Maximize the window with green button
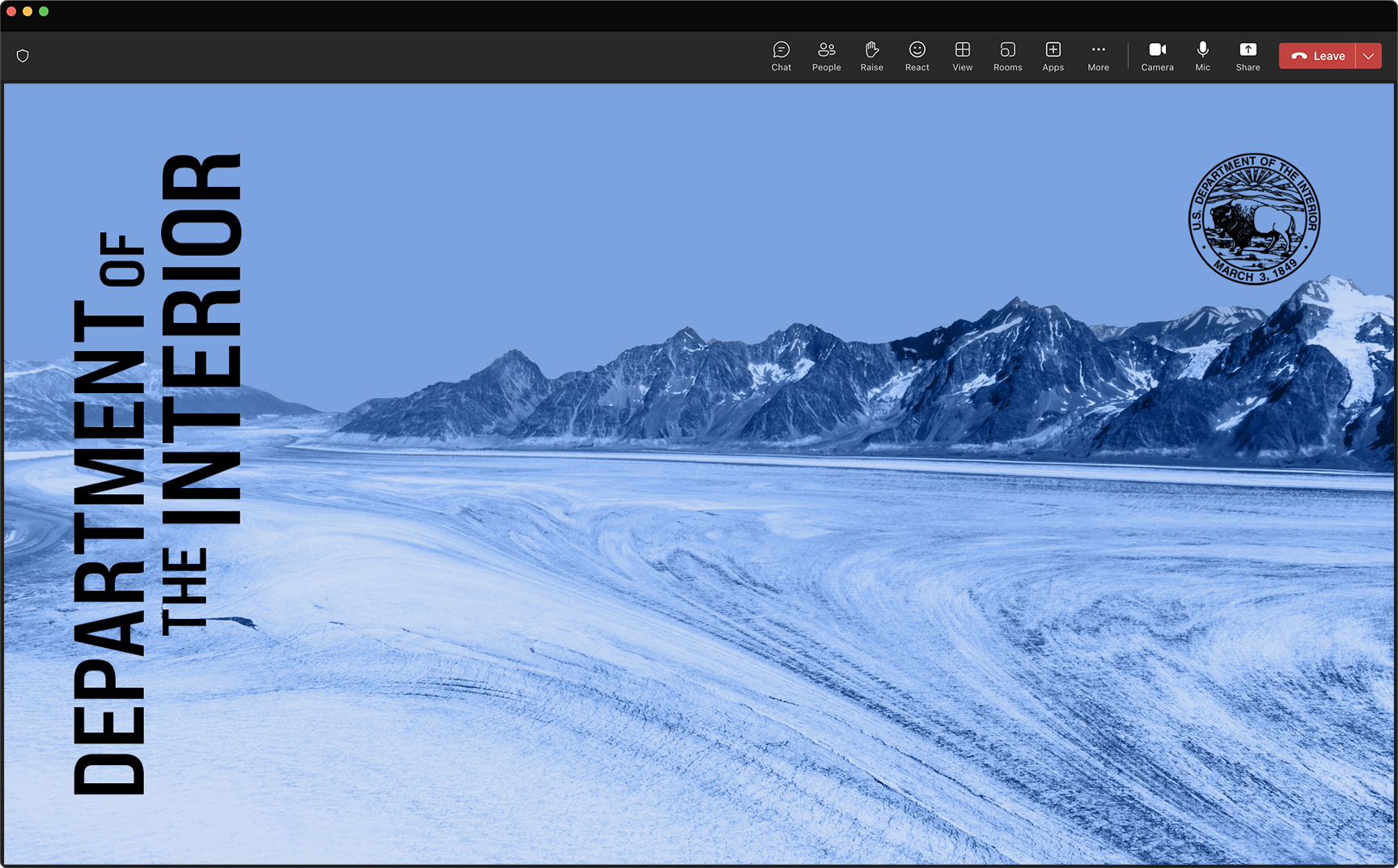 [44, 11]
